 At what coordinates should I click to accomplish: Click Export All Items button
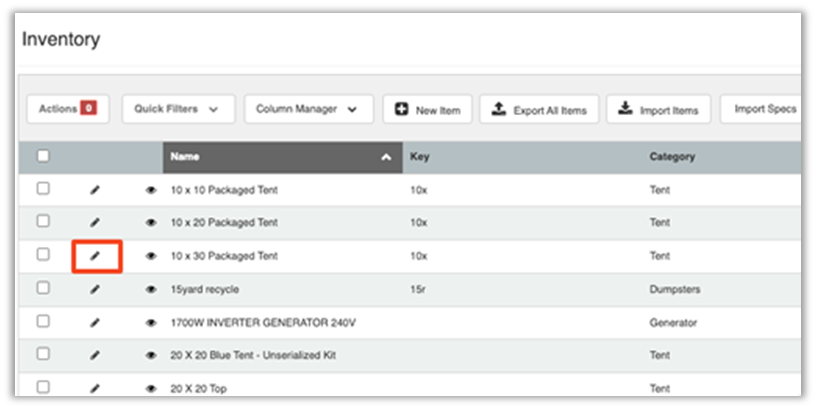coord(539,110)
